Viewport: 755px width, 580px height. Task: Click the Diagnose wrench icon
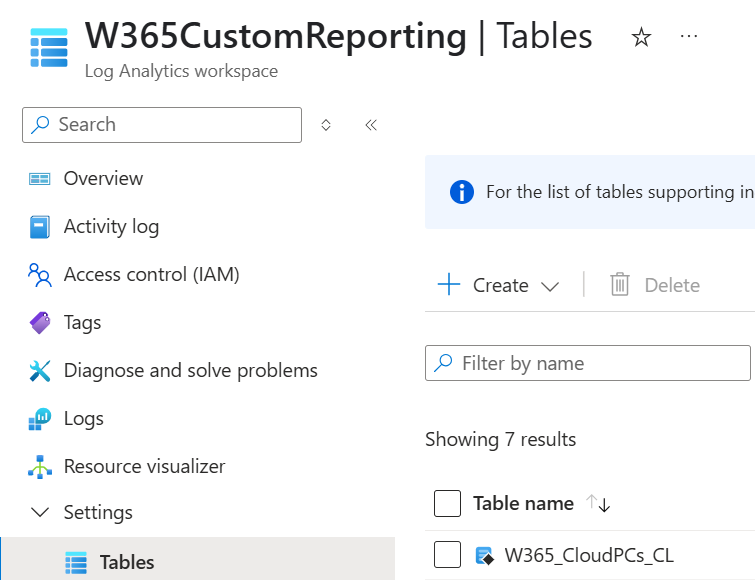pyautogui.click(x=39, y=371)
